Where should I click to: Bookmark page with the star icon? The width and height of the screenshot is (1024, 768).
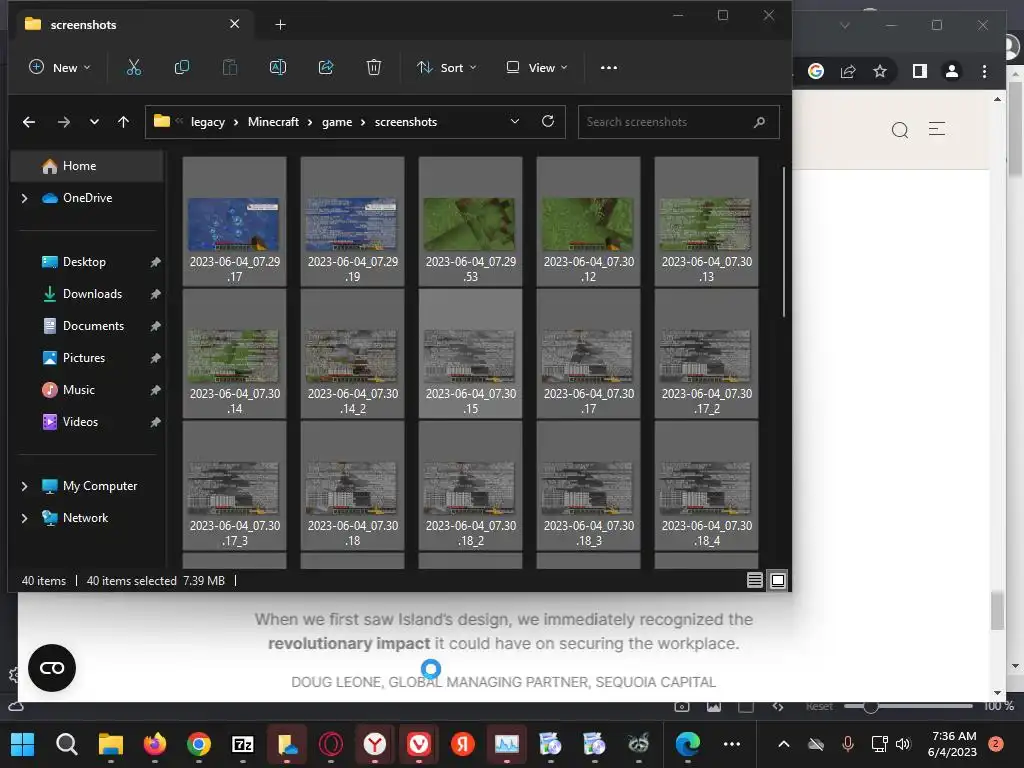click(x=880, y=71)
